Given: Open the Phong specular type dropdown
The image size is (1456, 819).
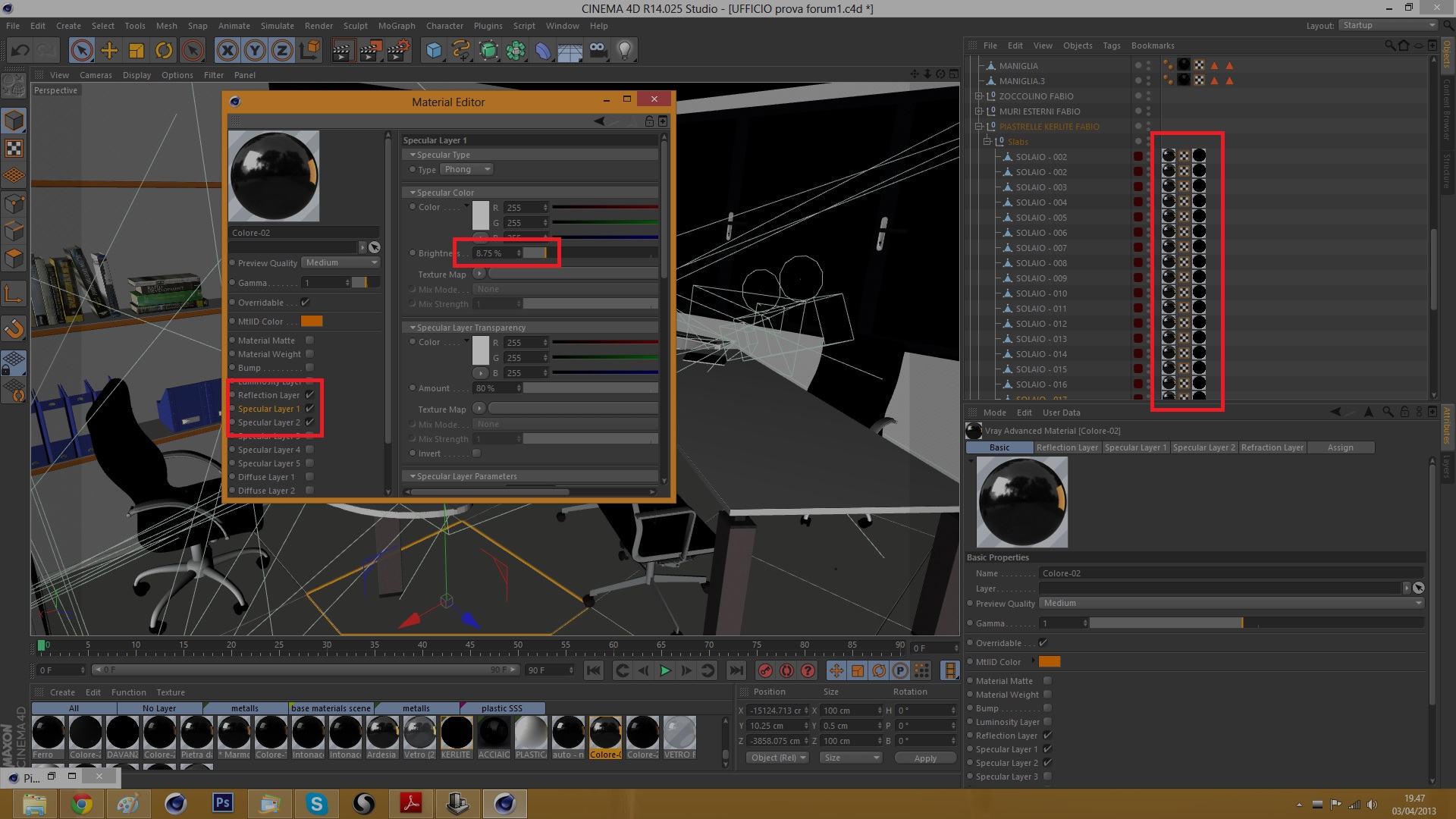Looking at the screenshot, I should [x=467, y=169].
